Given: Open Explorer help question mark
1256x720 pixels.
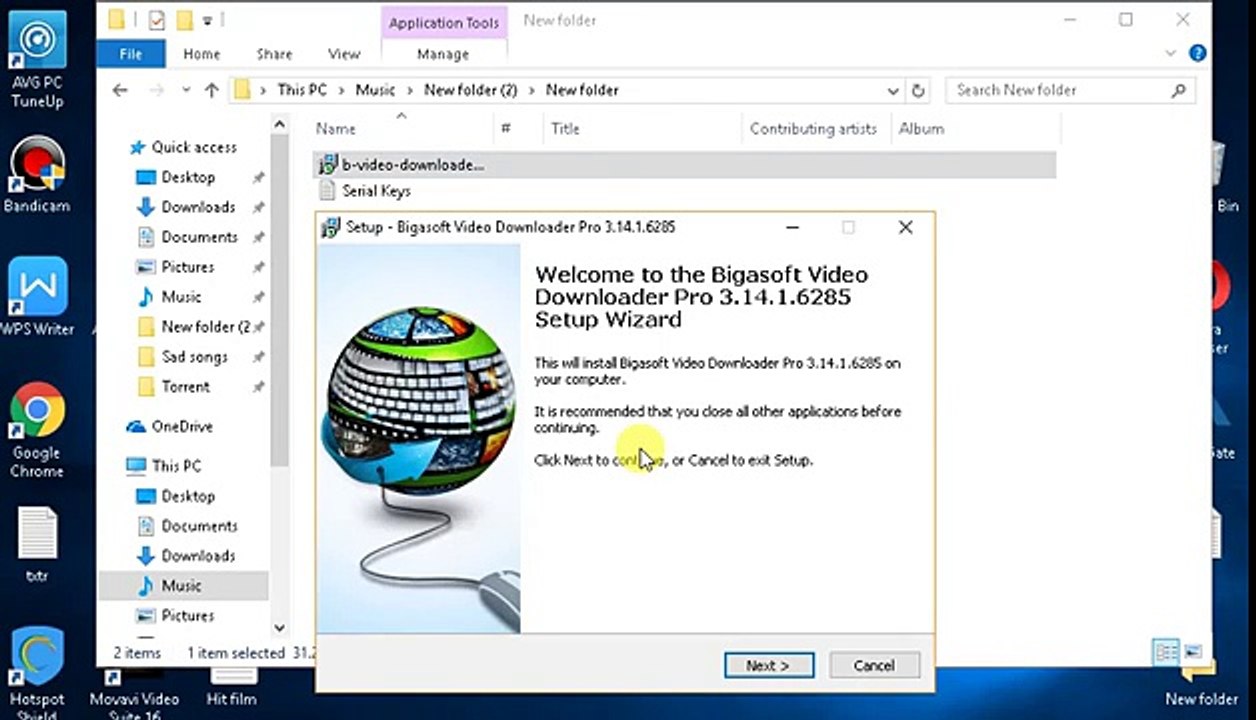Looking at the screenshot, I should tap(1196, 54).
